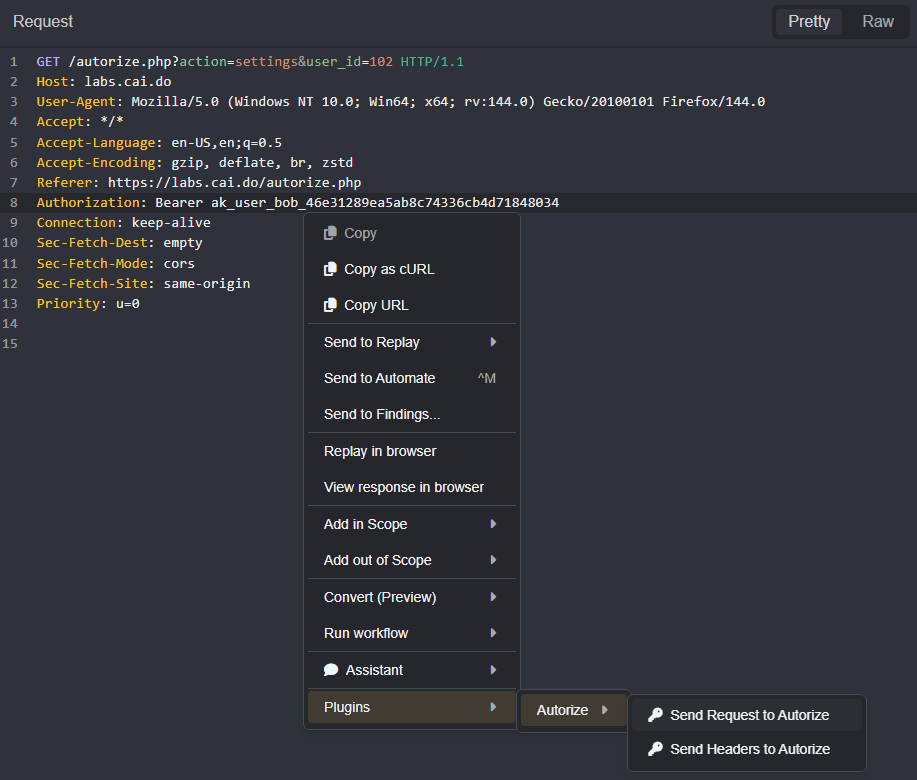Switch to the Raw view
Viewport: 917px width, 780px height.
877,22
